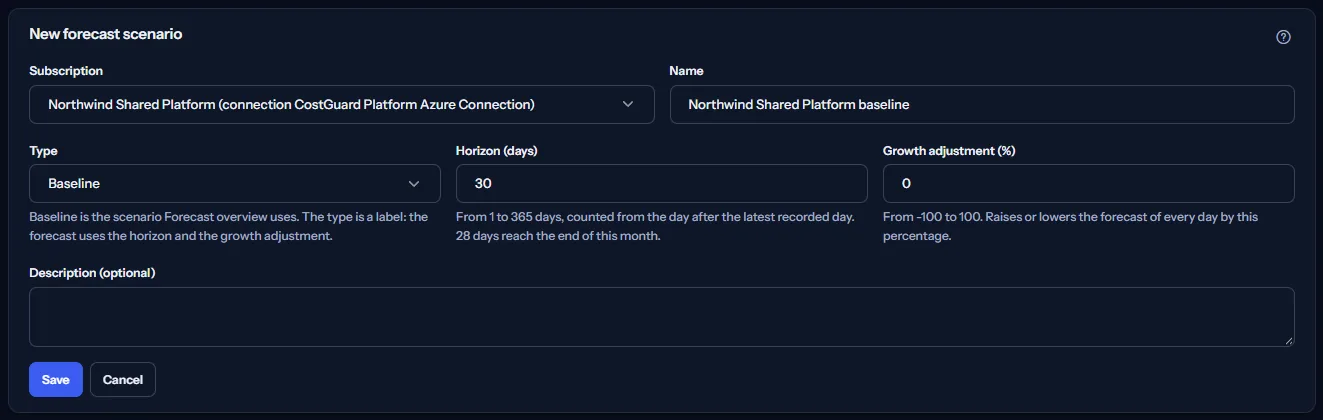Click the chevron arrow in Type selector
Image resolution: width=1323 pixels, height=420 pixels.
coord(414,184)
